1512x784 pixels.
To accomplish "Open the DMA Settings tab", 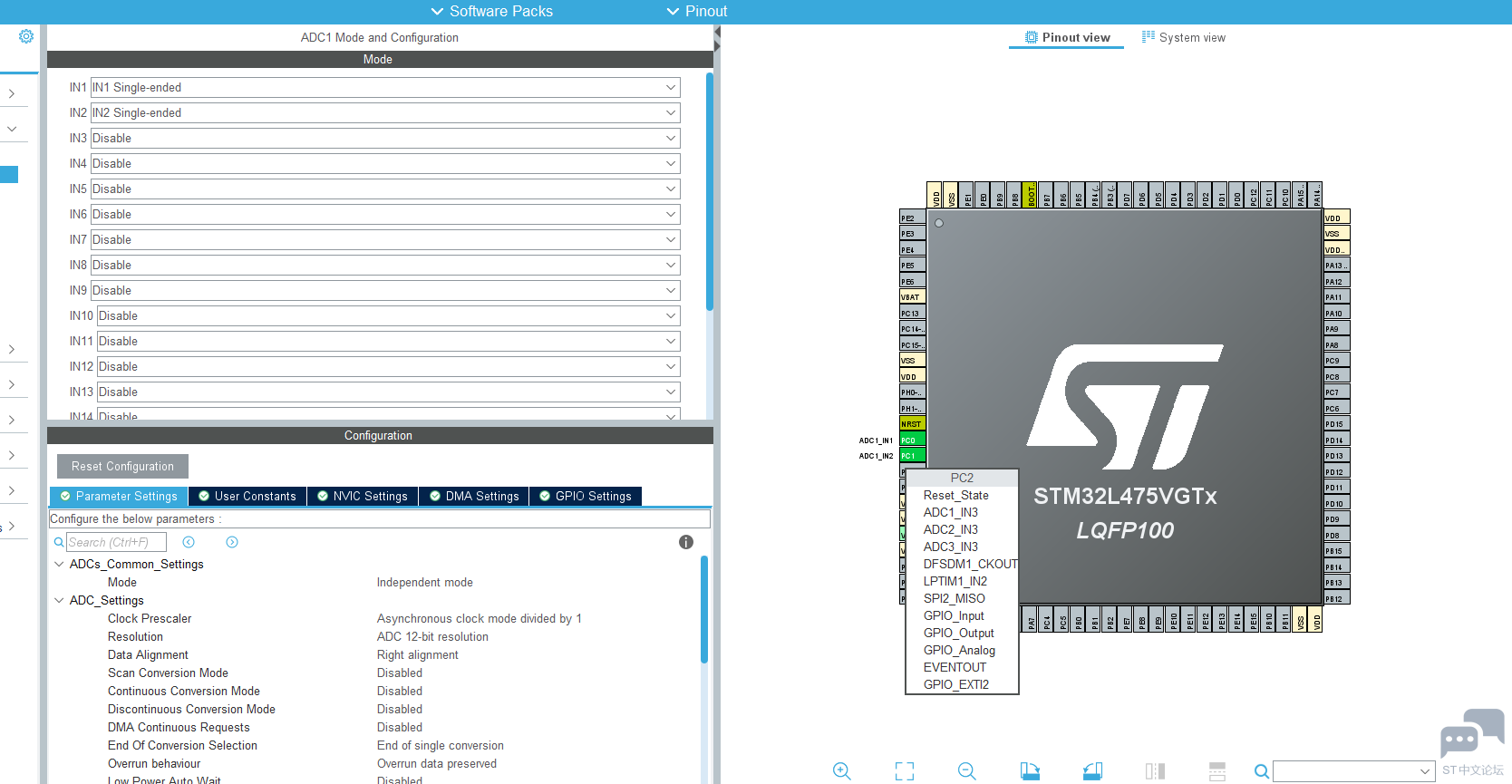I will (x=474, y=496).
